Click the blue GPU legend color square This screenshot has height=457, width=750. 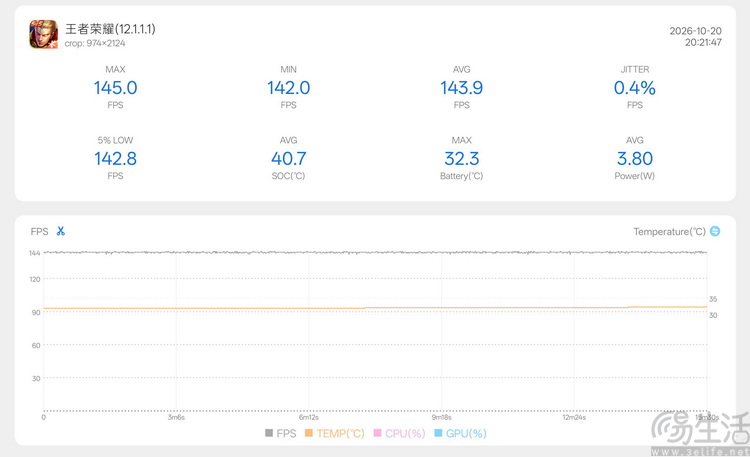tap(438, 433)
